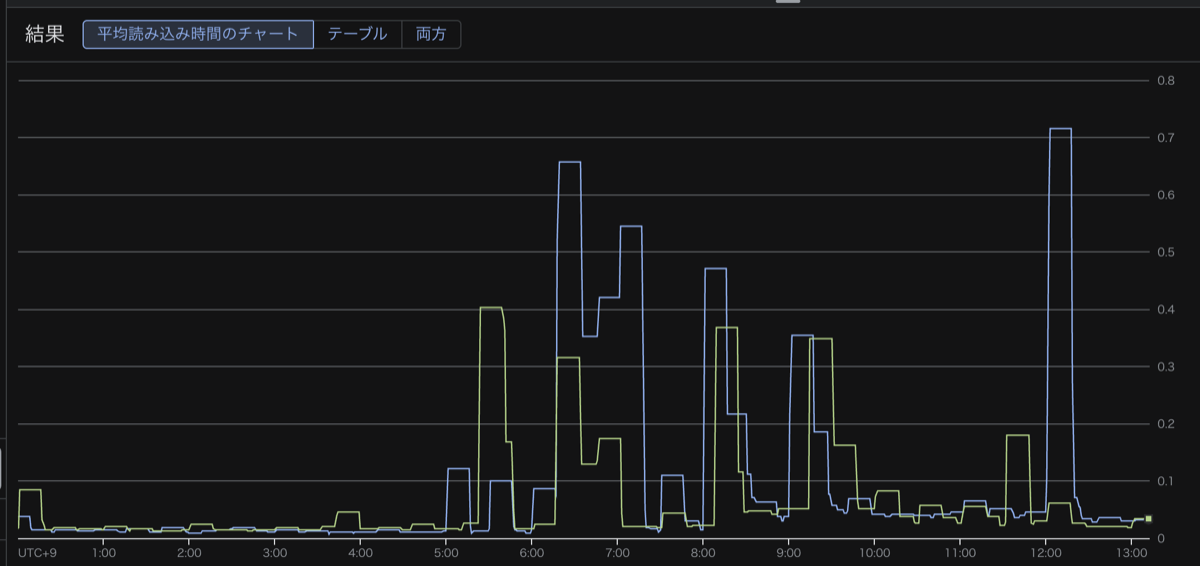Click the green peak plateau near 5:30

[x=491, y=308]
